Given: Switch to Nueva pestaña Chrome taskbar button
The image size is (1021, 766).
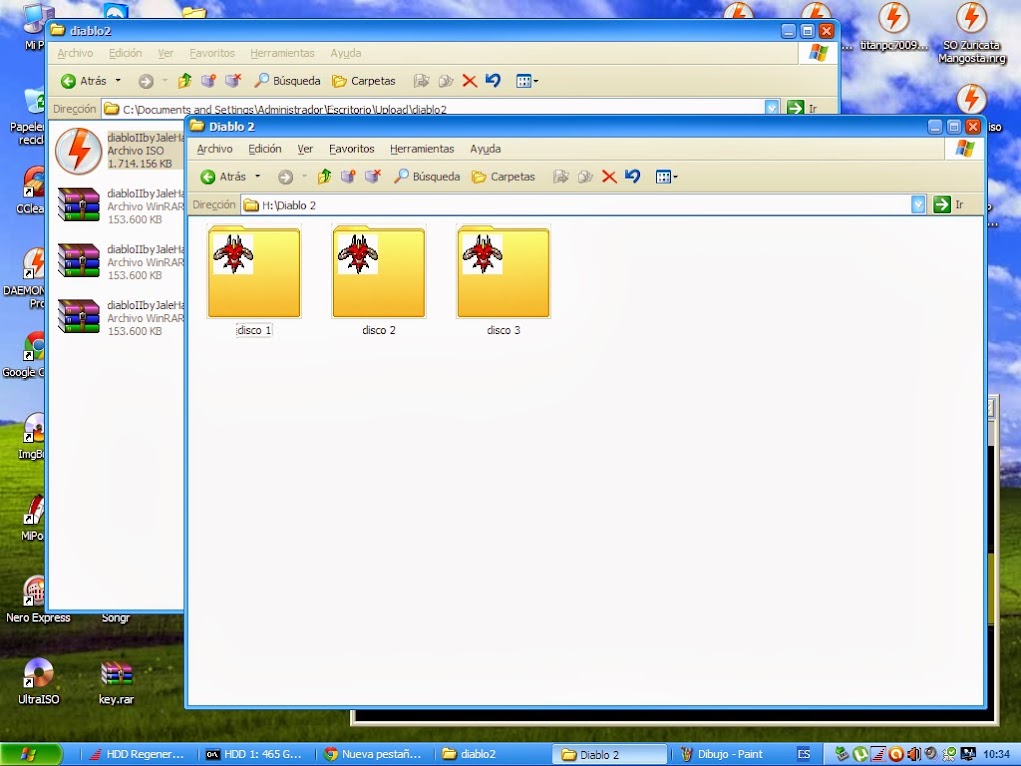Looking at the screenshot, I should coord(373,754).
